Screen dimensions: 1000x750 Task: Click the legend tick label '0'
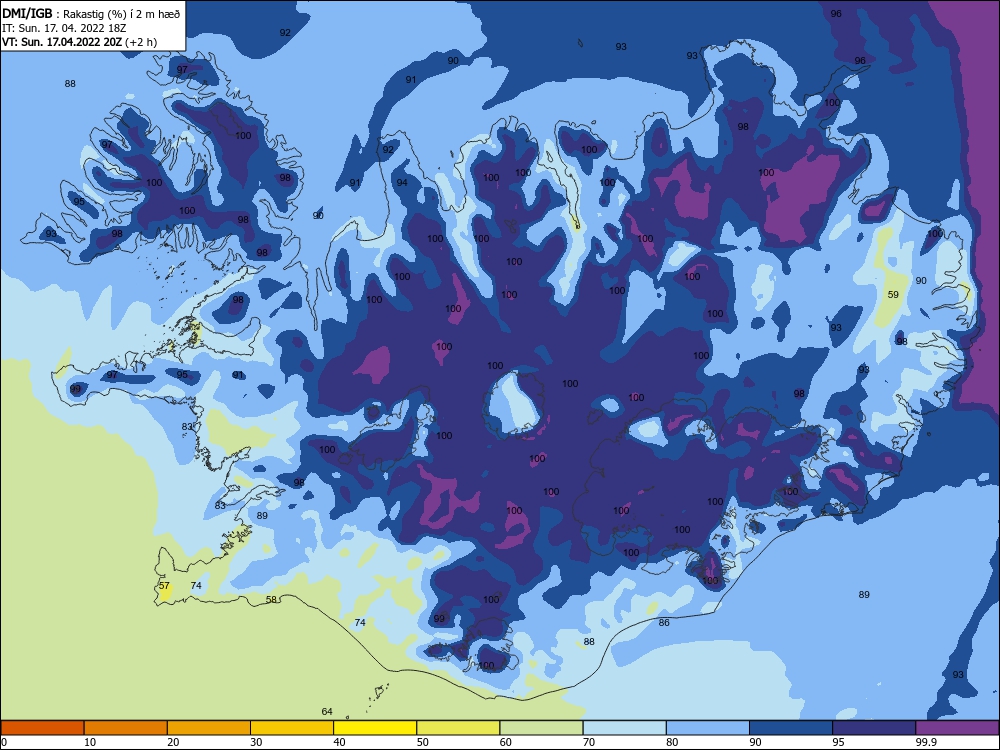(x=4, y=742)
